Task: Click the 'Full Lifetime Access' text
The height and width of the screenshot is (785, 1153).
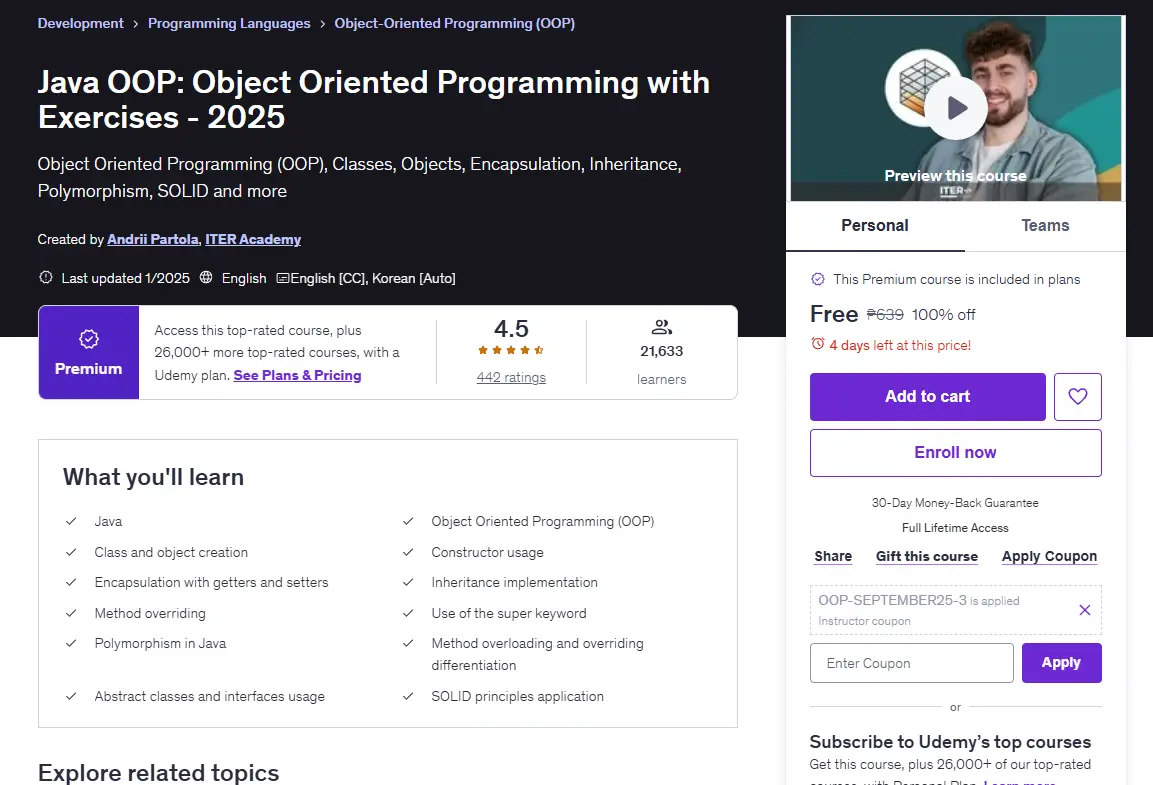Action: coord(955,528)
